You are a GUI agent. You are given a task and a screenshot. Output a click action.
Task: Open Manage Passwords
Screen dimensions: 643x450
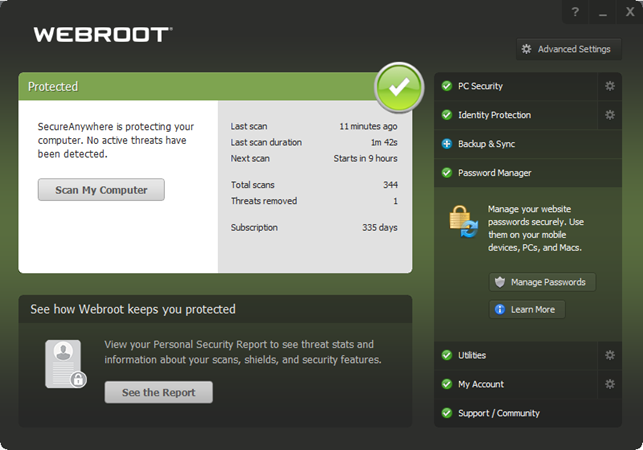[x=542, y=282]
